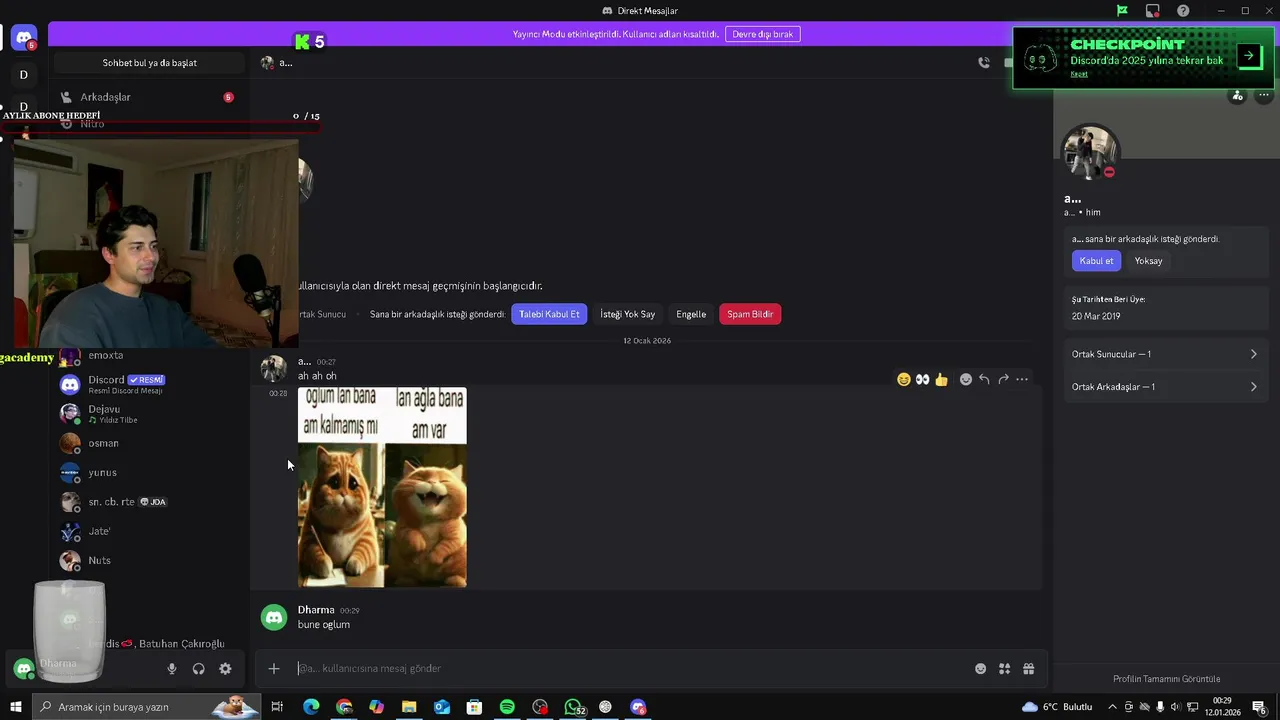Image resolution: width=1280 pixels, height=720 pixels.
Task: Open Discord home direct messages icon
Action: click(x=24, y=38)
